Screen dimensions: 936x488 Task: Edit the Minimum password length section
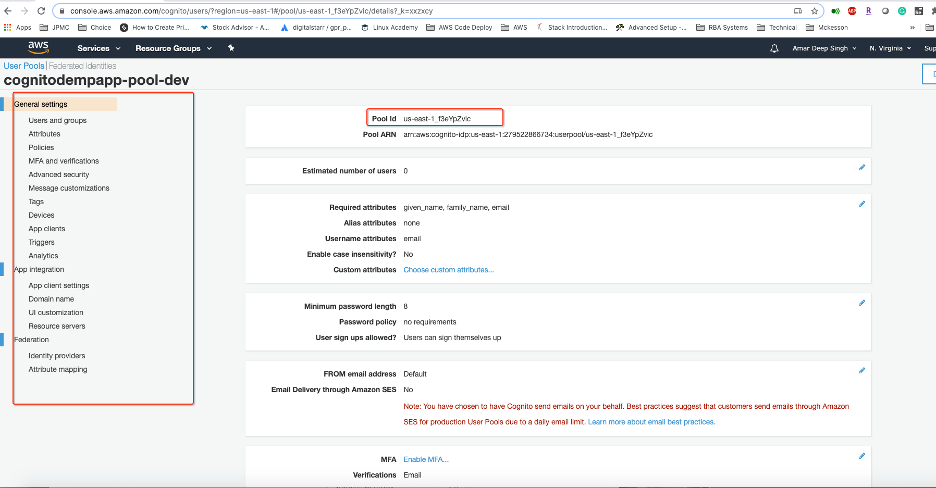tap(862, 303)
